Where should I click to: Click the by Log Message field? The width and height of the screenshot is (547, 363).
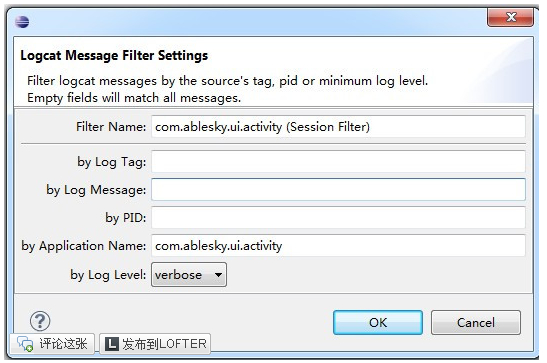338,189
